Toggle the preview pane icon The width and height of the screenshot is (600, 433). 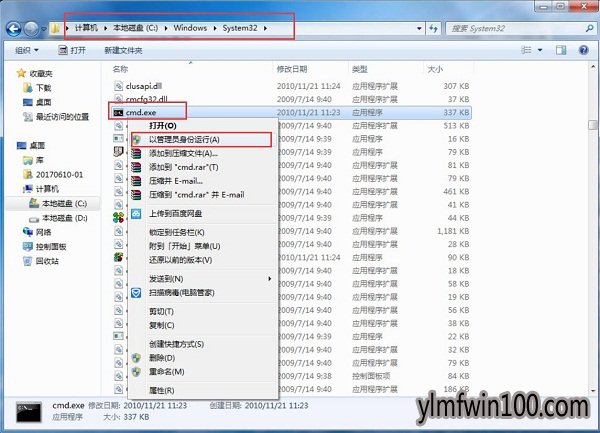tap(561, 50)
